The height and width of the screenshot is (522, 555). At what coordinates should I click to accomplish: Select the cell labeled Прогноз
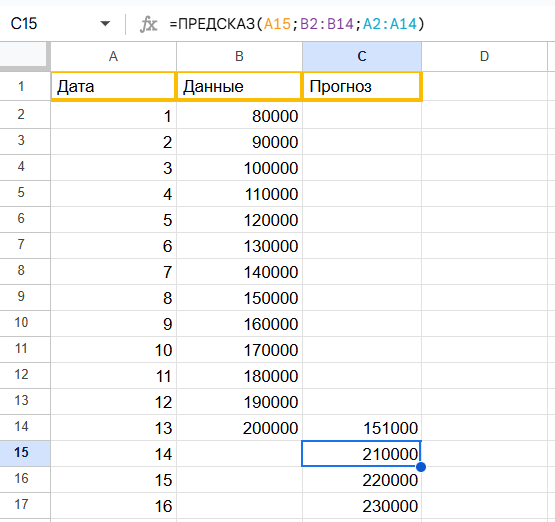pyautogui.click(x=362, y=87)
